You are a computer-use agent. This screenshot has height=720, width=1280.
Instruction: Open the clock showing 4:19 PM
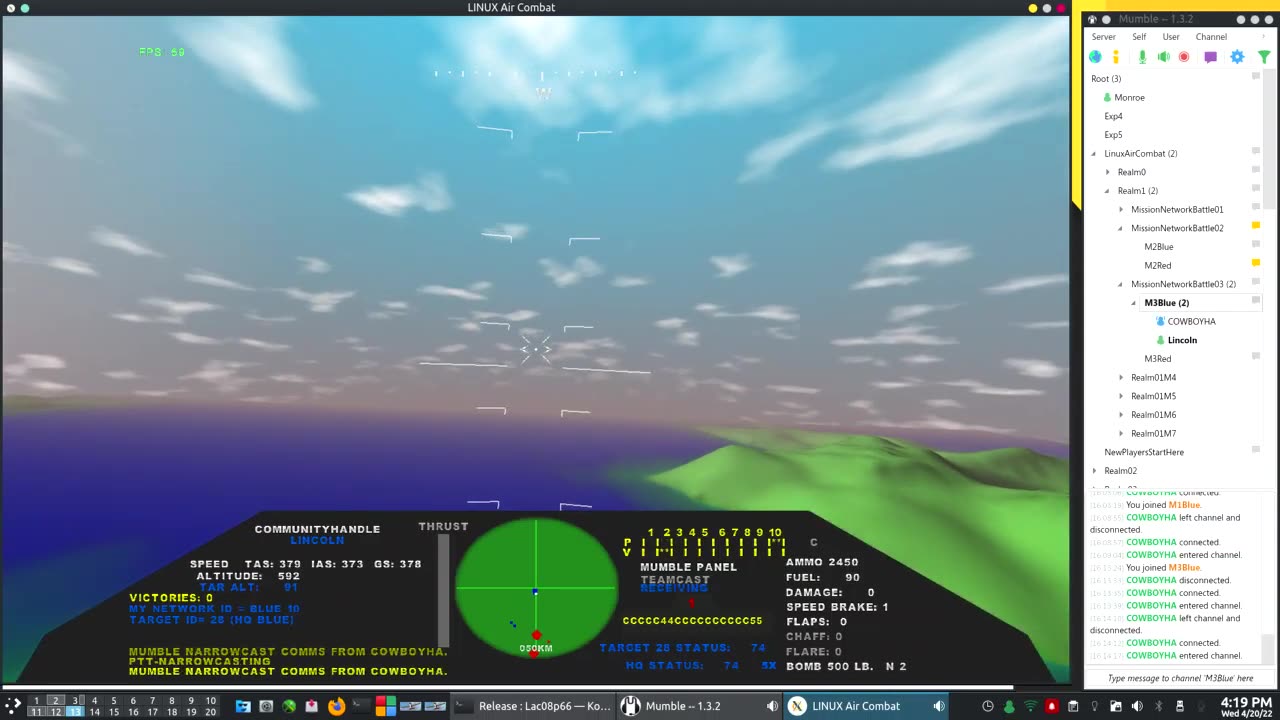click(1246, 706)
